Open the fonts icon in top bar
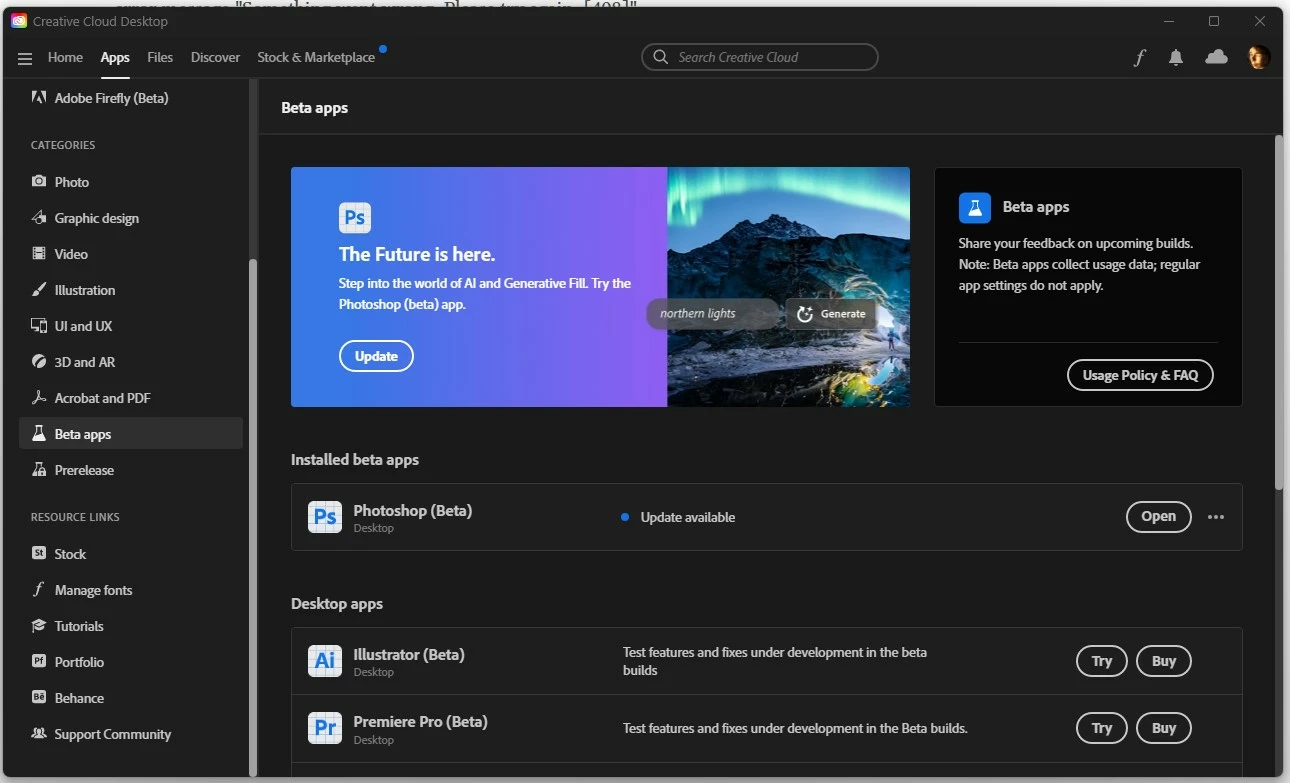Viewport: 1290px width, 783px height. (x=1139, y=58)
